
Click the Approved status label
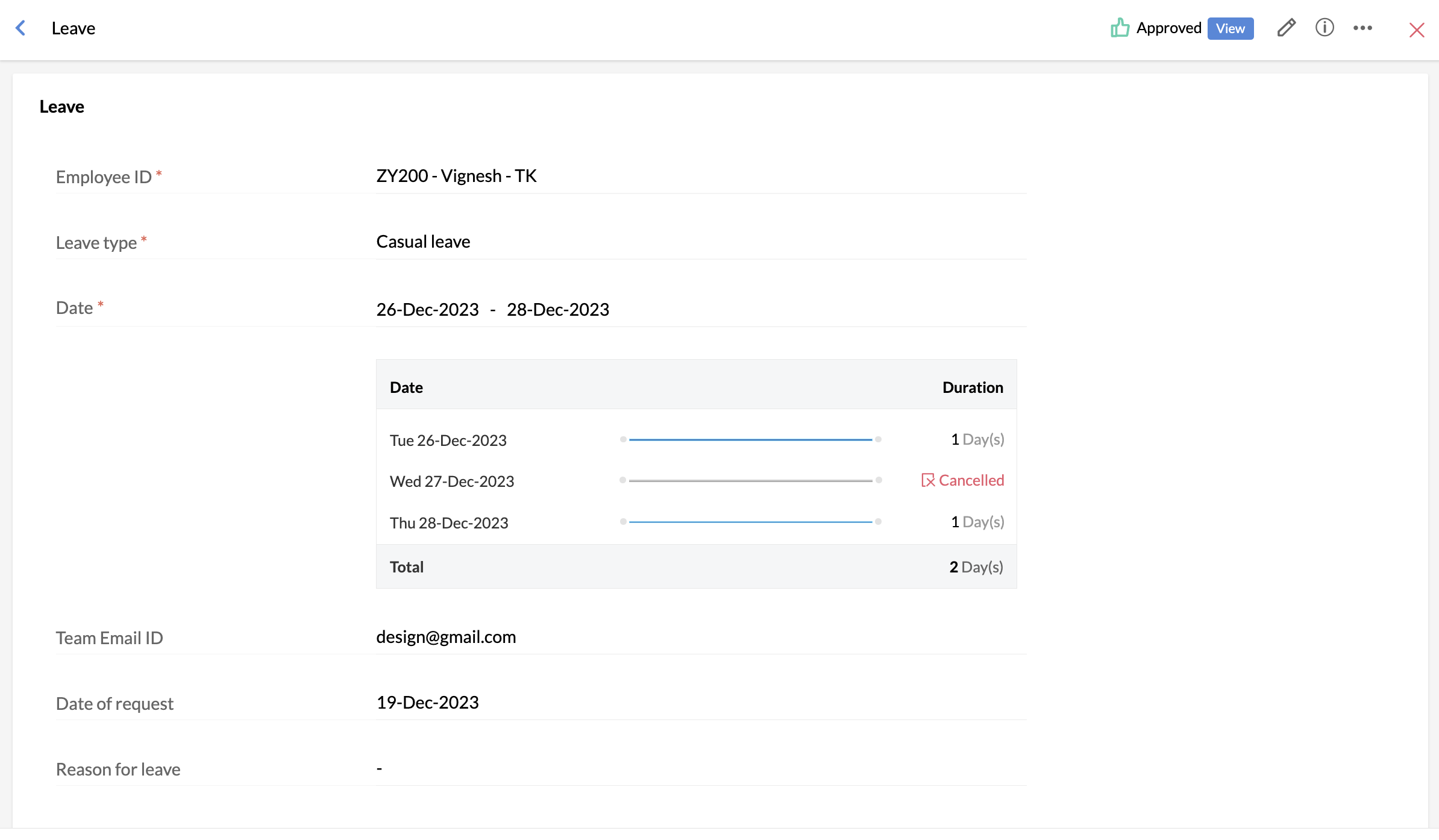point(1168,28)
